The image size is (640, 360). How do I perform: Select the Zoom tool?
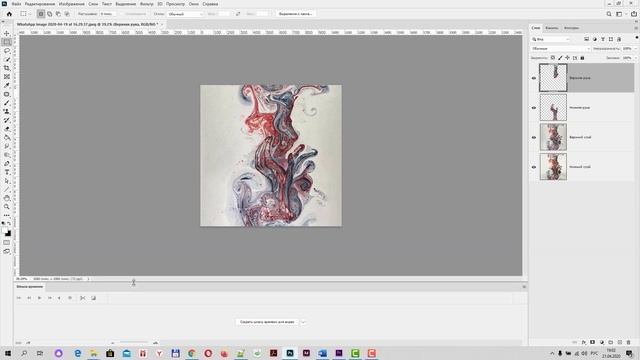tap(7, 207)
